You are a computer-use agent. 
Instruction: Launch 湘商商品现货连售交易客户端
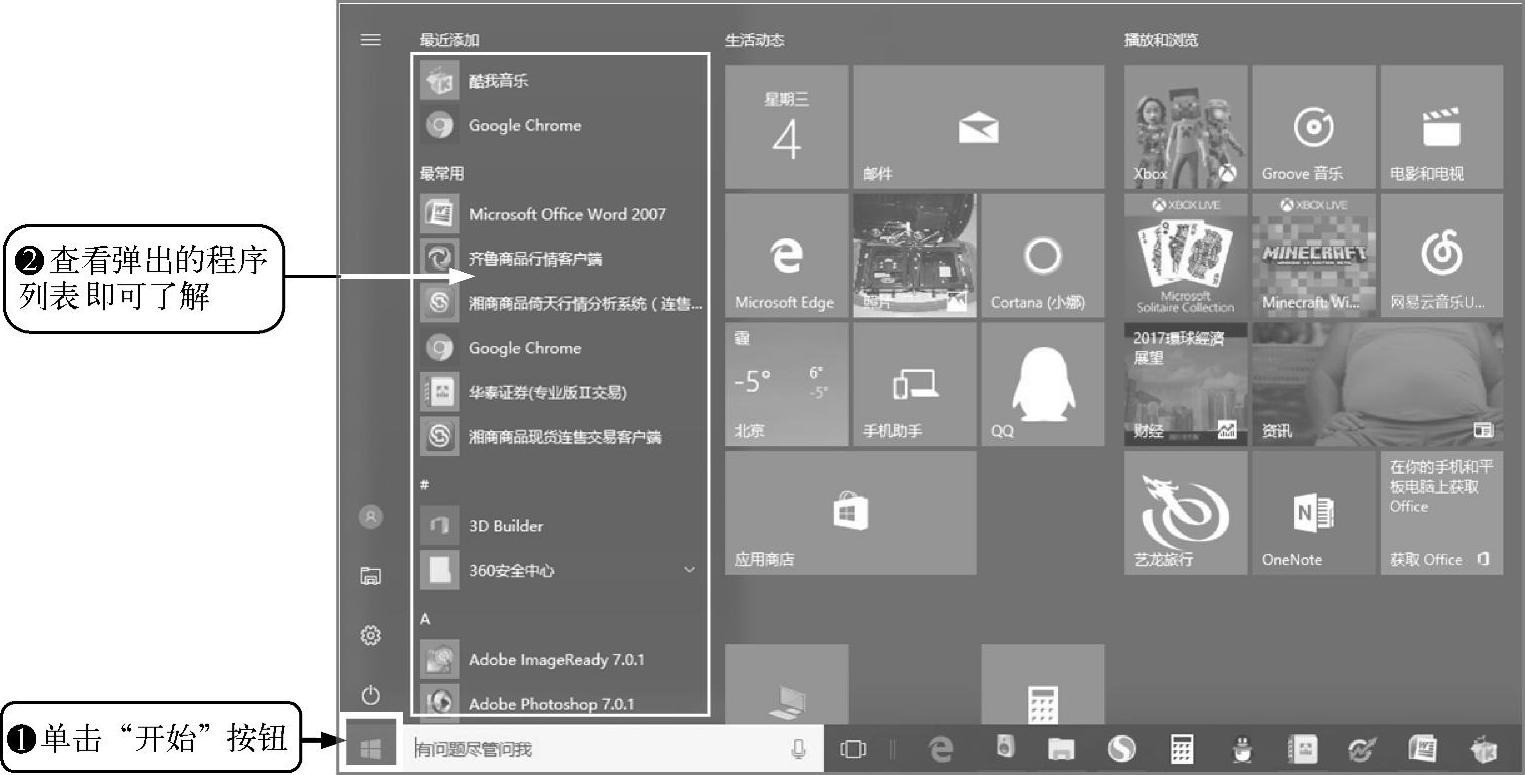pos(560,437)
